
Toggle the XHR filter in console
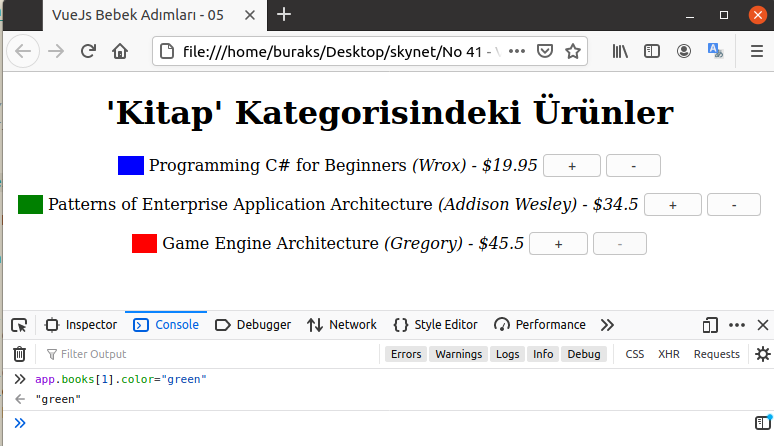coord(668,354)
